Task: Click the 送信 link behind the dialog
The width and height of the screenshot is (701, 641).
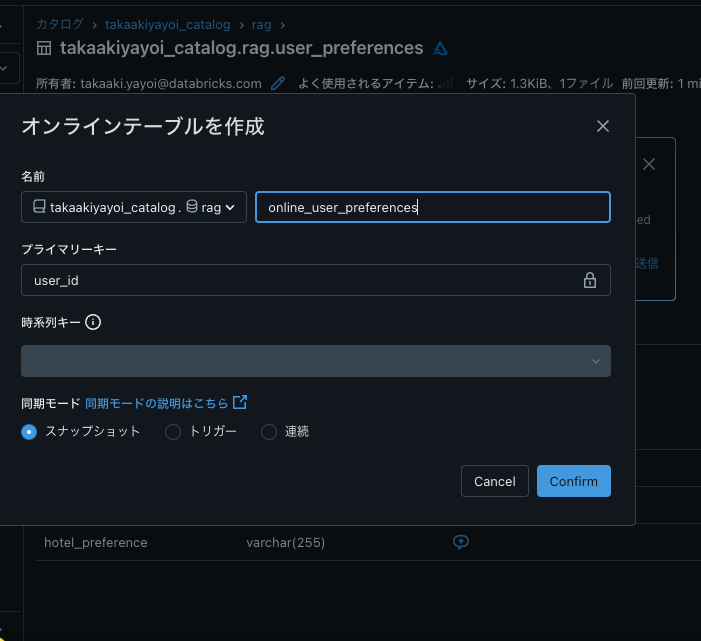Action: [646, 263]
